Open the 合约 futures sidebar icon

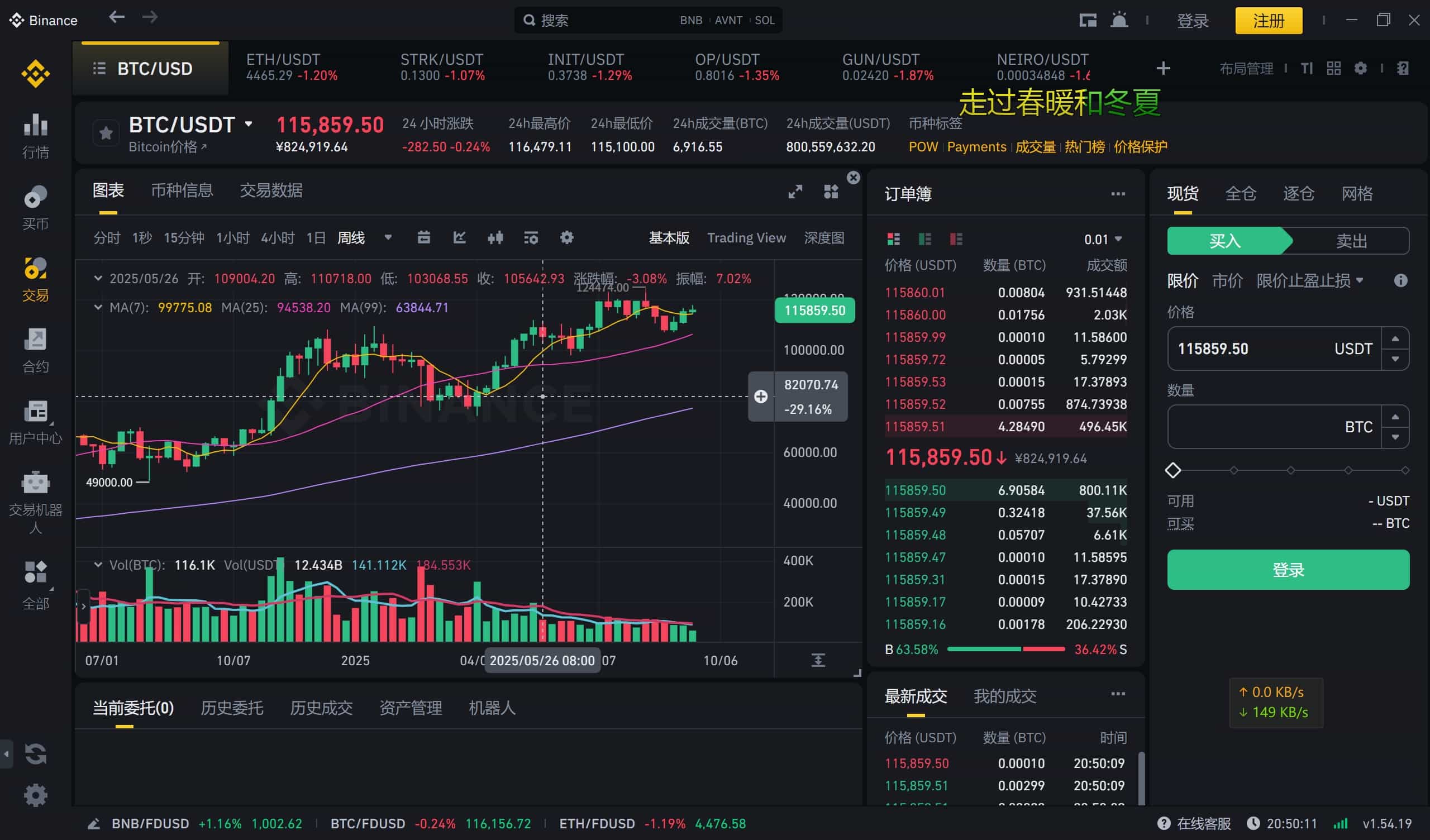pyautogui.click(x=35, y=350)
